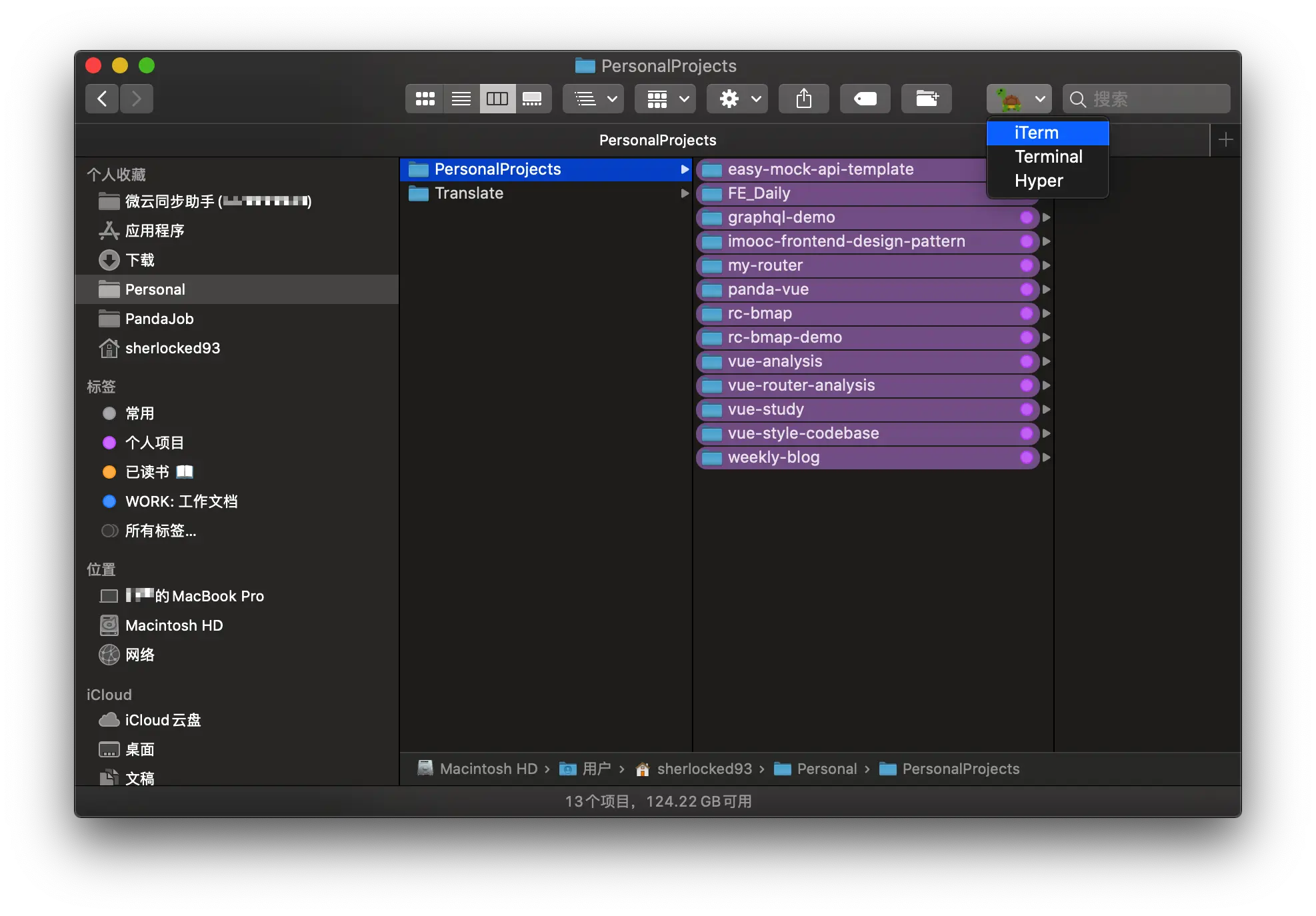The height and width of the screenshot is (916, 1316).
Task: Open the turtle terminal launcher dropdown
Action: pyautogui.click(x=1019, y=99)
